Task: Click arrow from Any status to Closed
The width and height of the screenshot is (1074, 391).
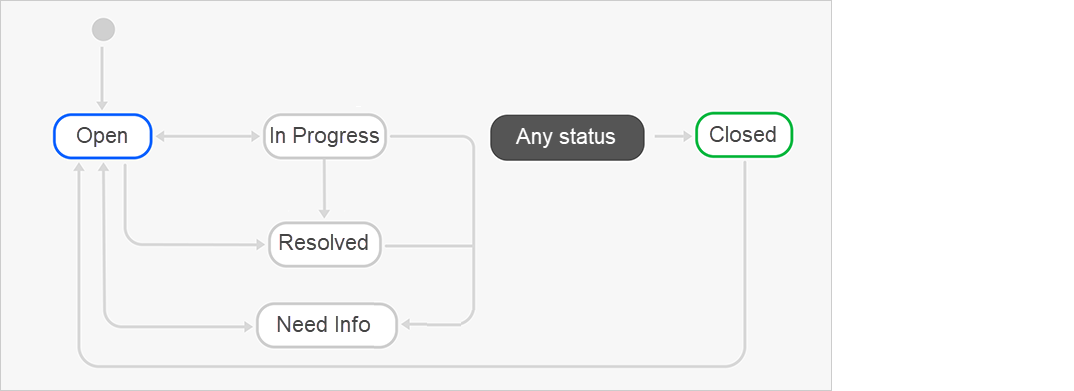Action: pyautogui.click(x=673, y=136)
